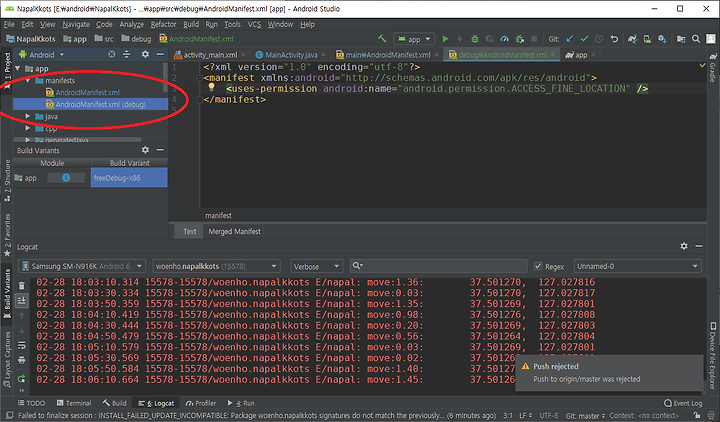This screenshot has height=422, width=720.
Task: Open Project Structure icon in toolbar
Action: pos(681,39)
